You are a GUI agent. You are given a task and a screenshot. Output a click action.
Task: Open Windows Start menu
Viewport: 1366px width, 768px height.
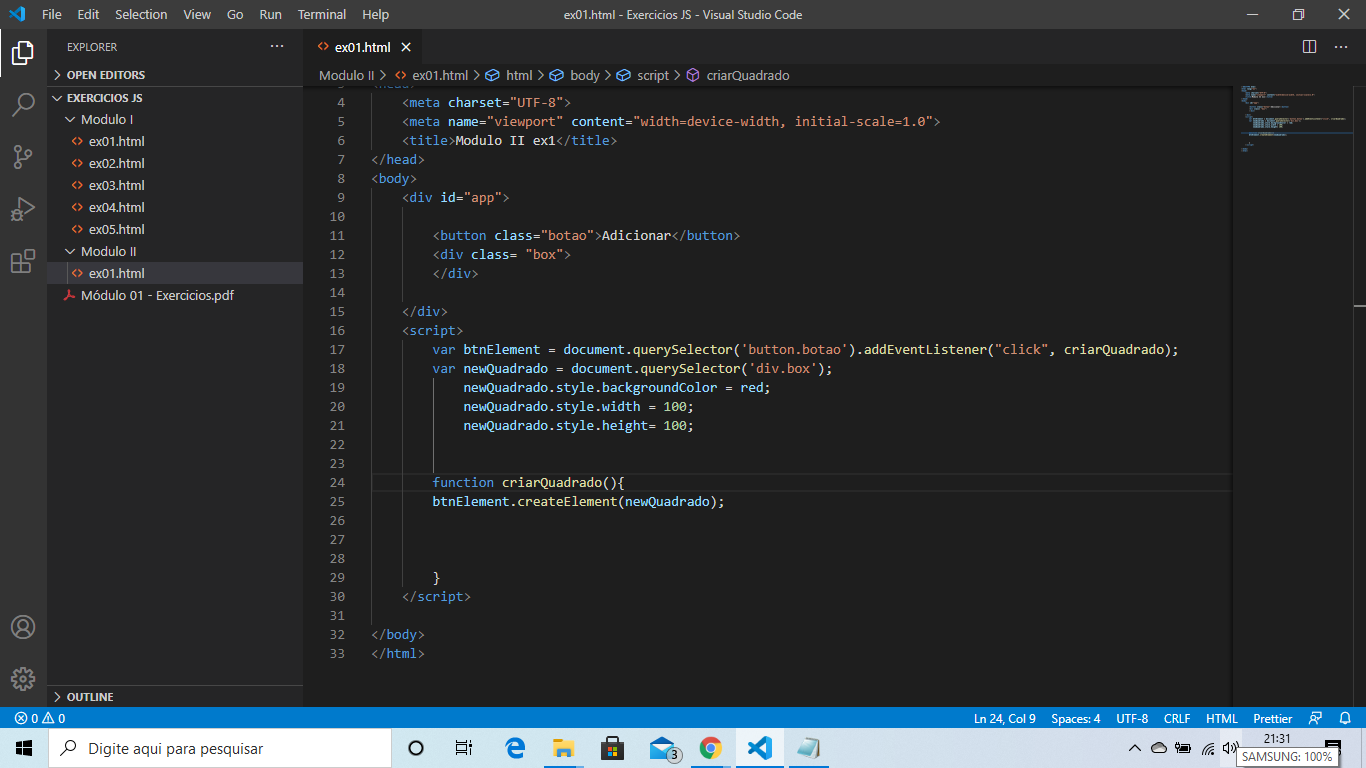24,748
